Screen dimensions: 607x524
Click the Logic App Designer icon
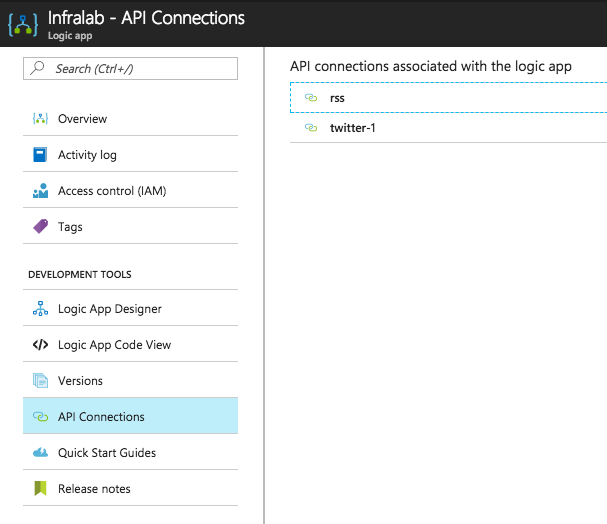pyautogui.click(x=40, y=308)
